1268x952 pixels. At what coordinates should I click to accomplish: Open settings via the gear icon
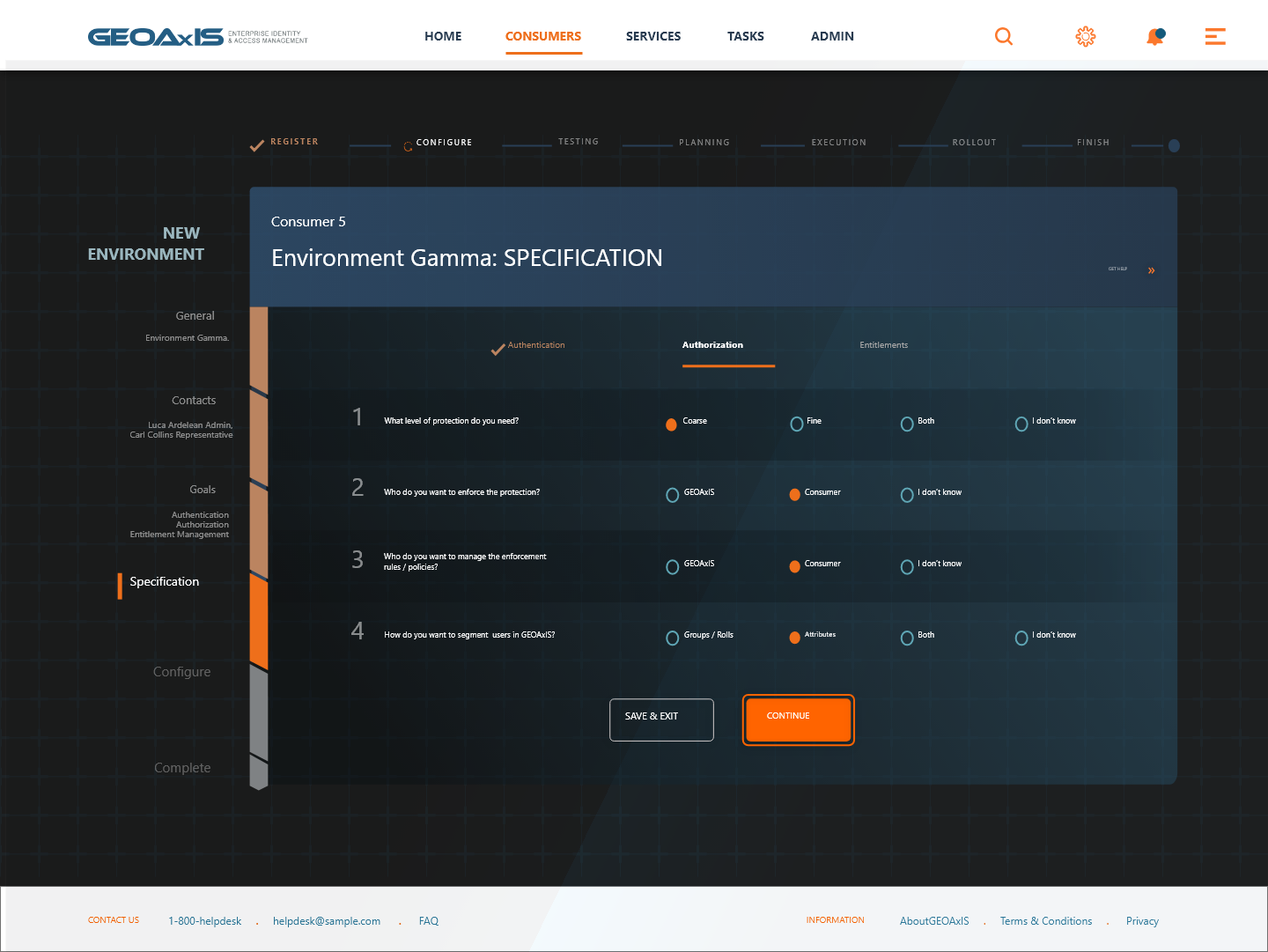pyautogui.click(x=1085, y=36)
